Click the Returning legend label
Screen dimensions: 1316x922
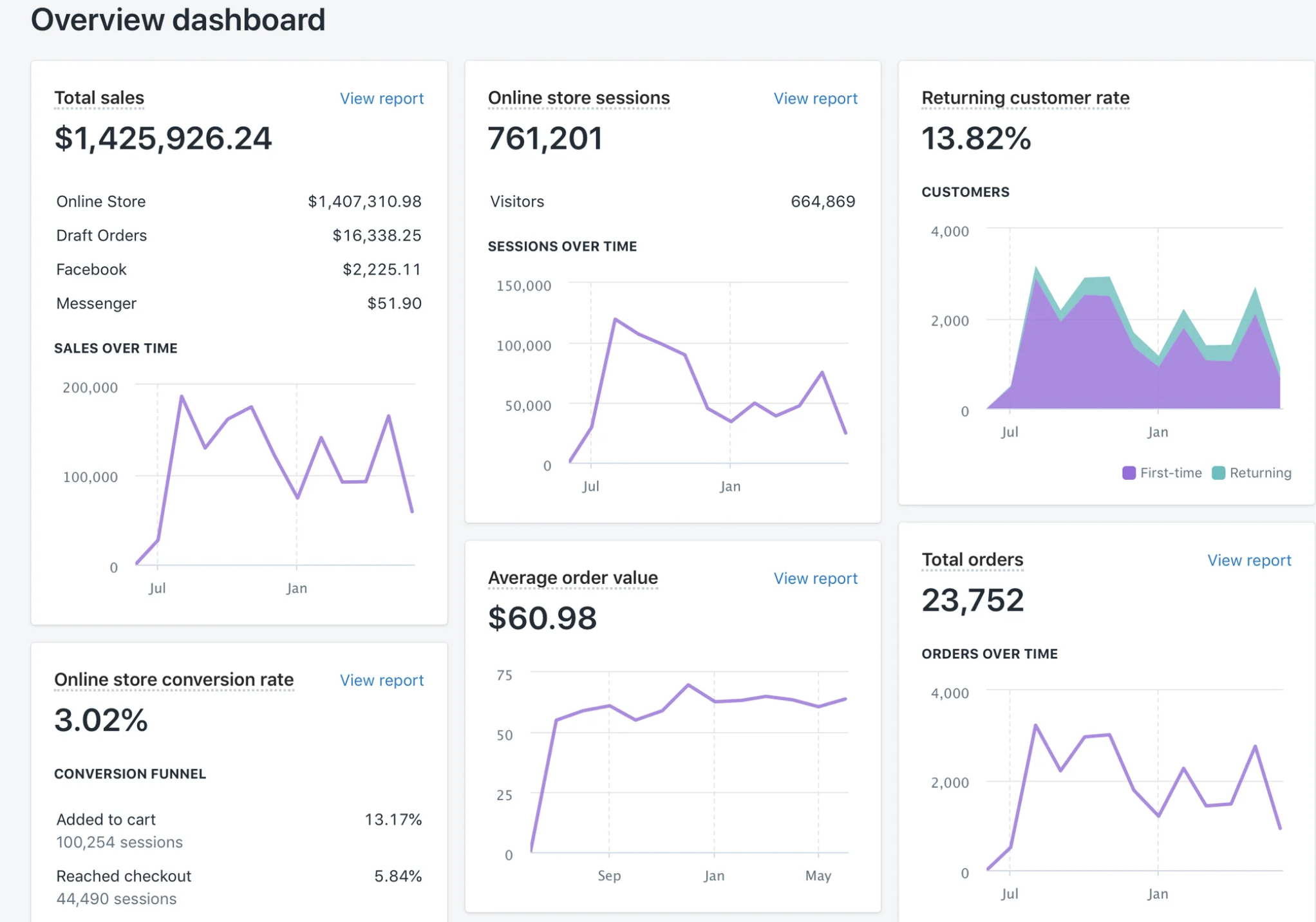(x=1260, y=473)
